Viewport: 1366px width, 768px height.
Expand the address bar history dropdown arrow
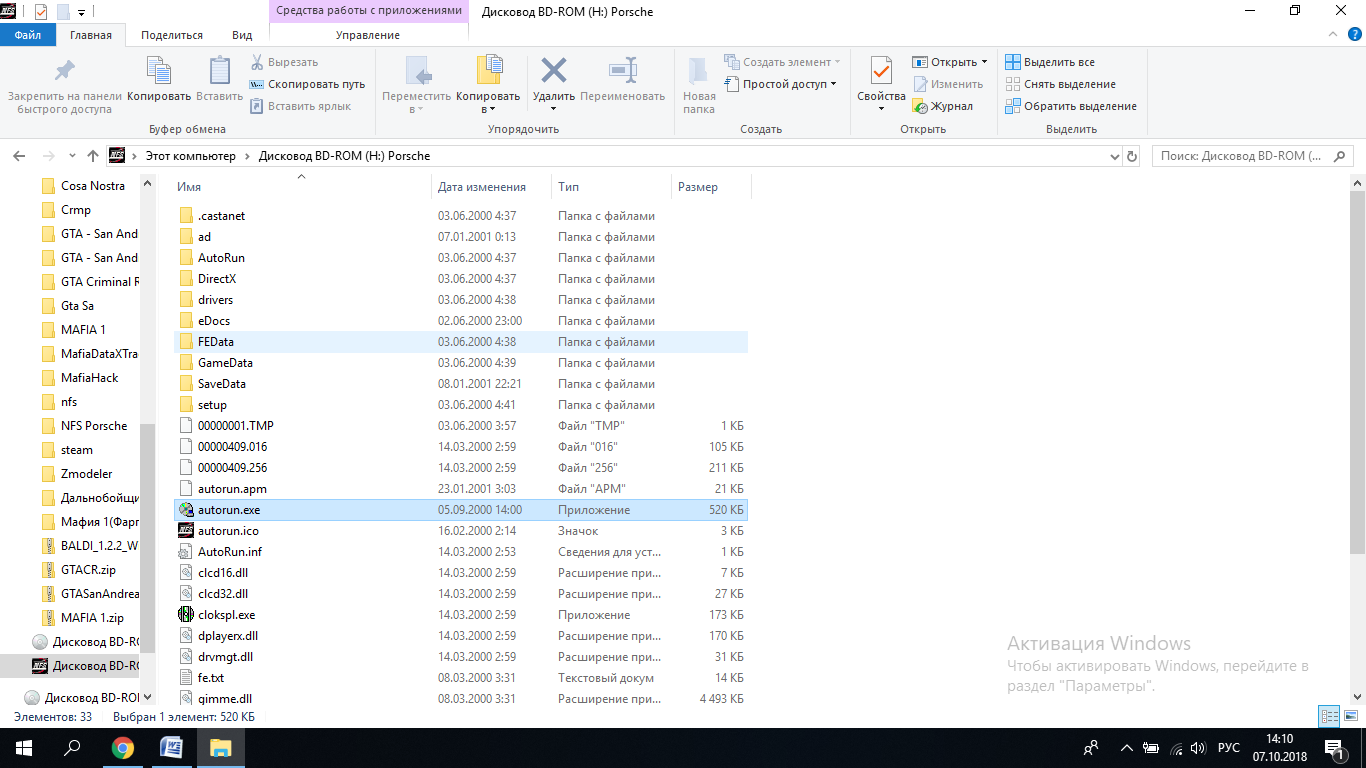1116,157
